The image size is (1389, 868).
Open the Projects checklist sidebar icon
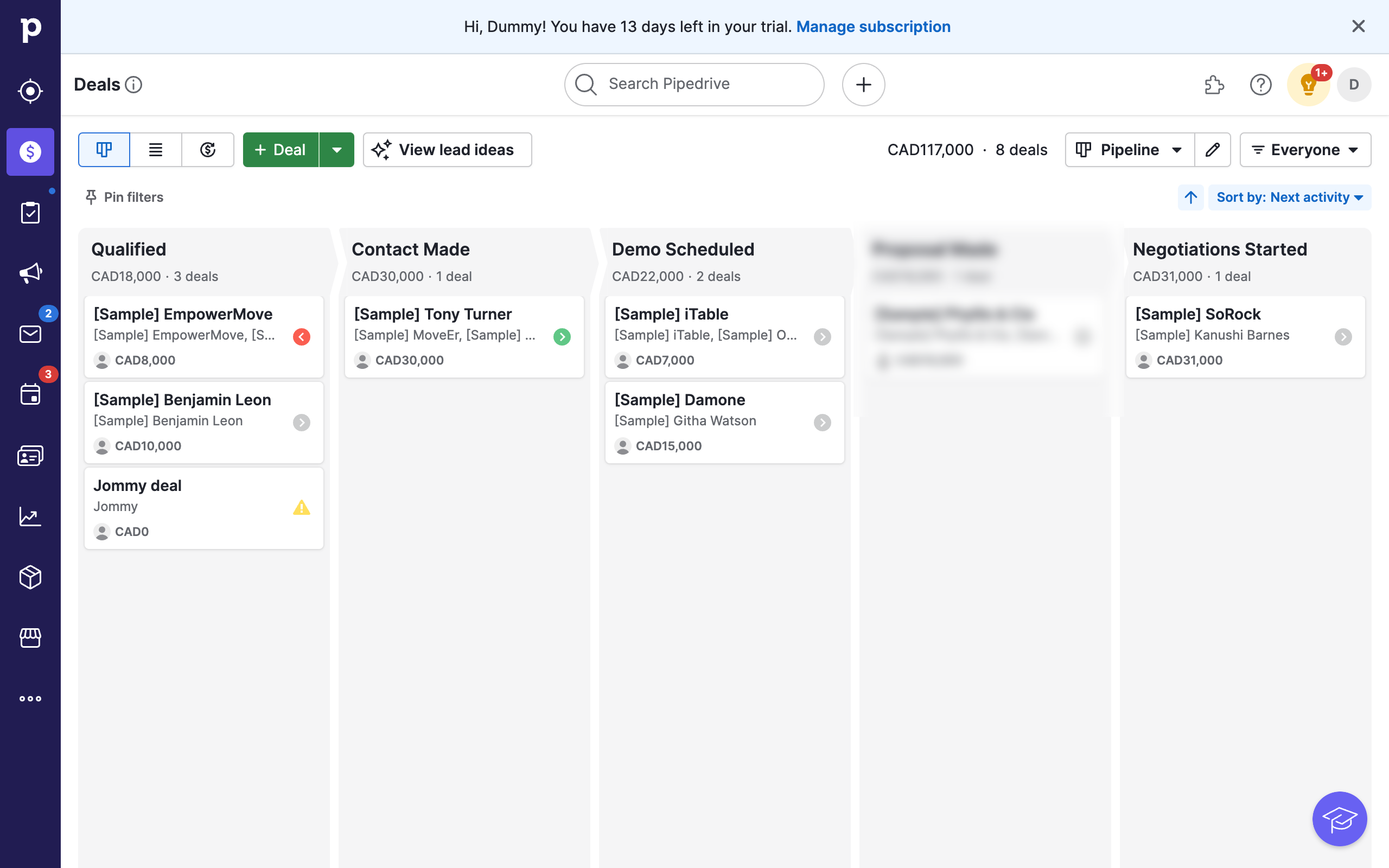point(30,213)
